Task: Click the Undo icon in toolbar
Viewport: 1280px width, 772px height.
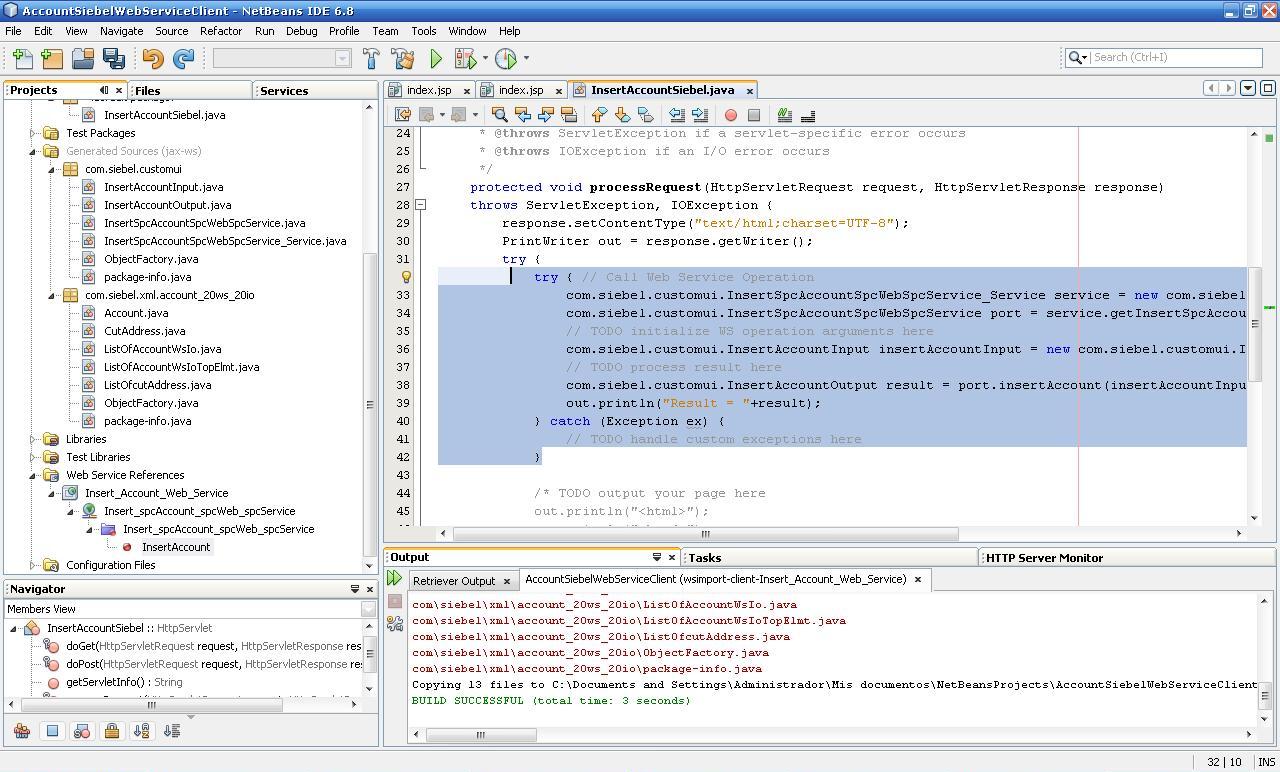Action: tap(151, 58)
